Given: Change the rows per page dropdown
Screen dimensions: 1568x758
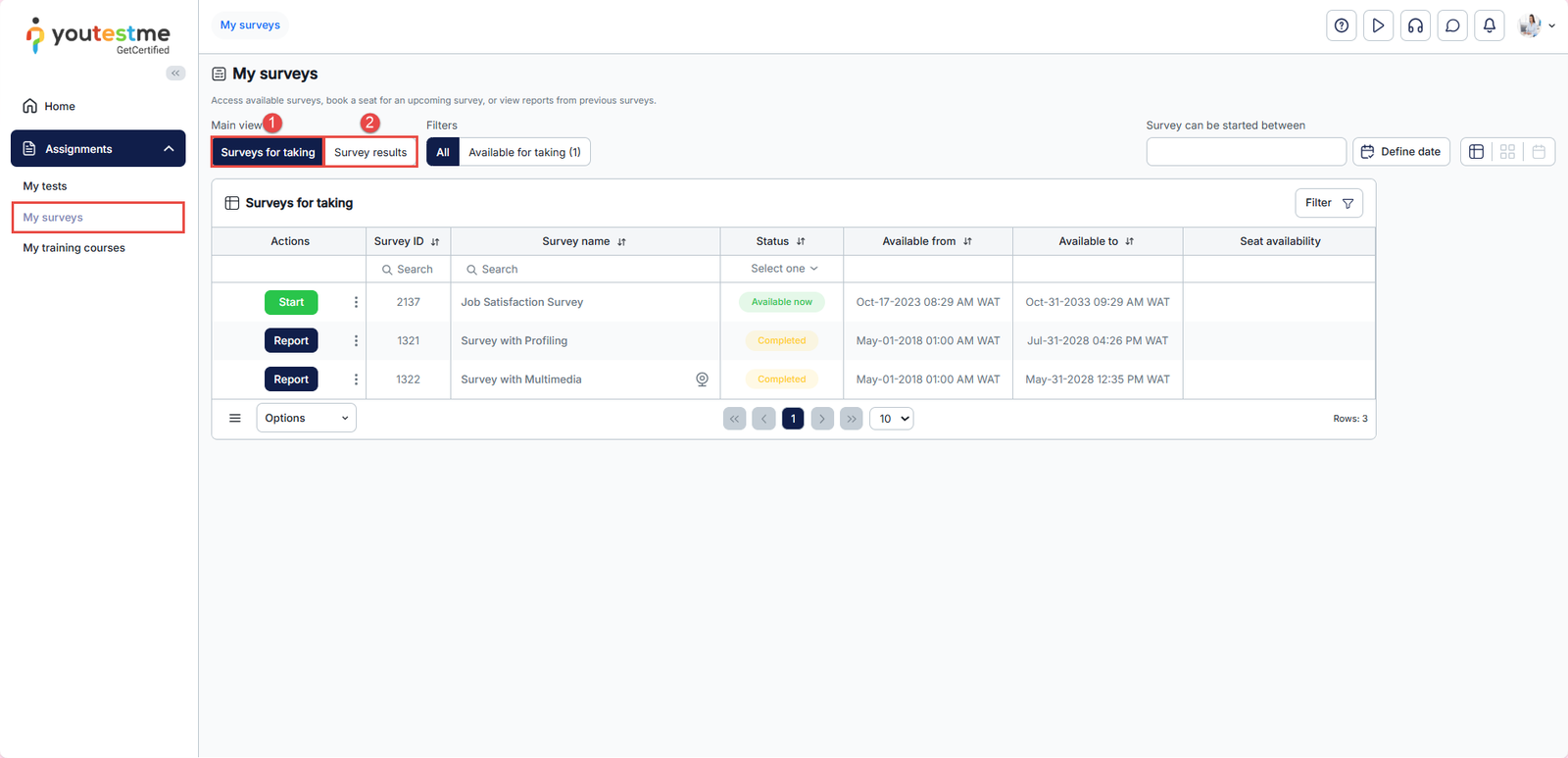Looking at the screenshot, I should (x=891, y=419).
